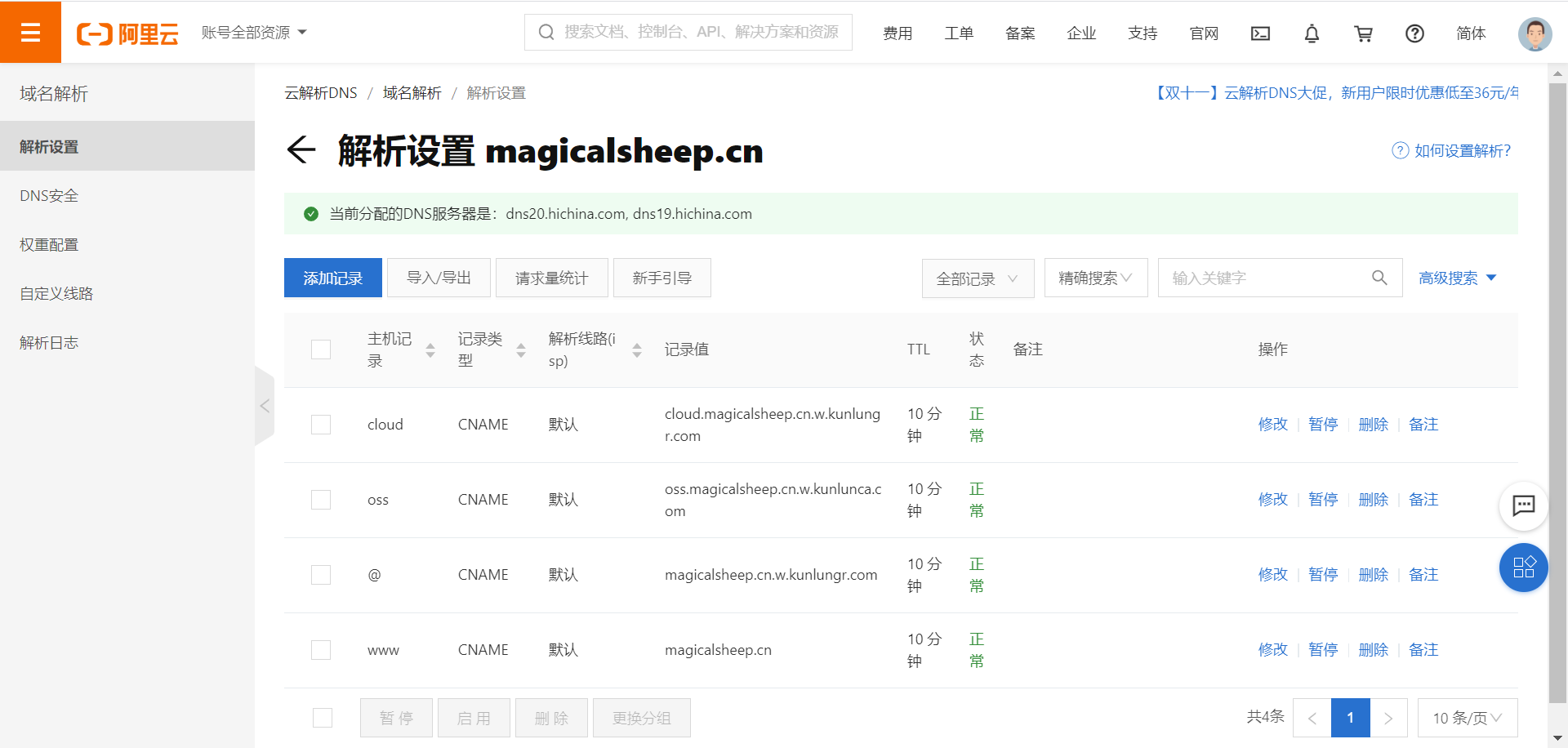Screen dimensions: 1568x748
Task: Click the 请求量统计 button
Action: 552,278
